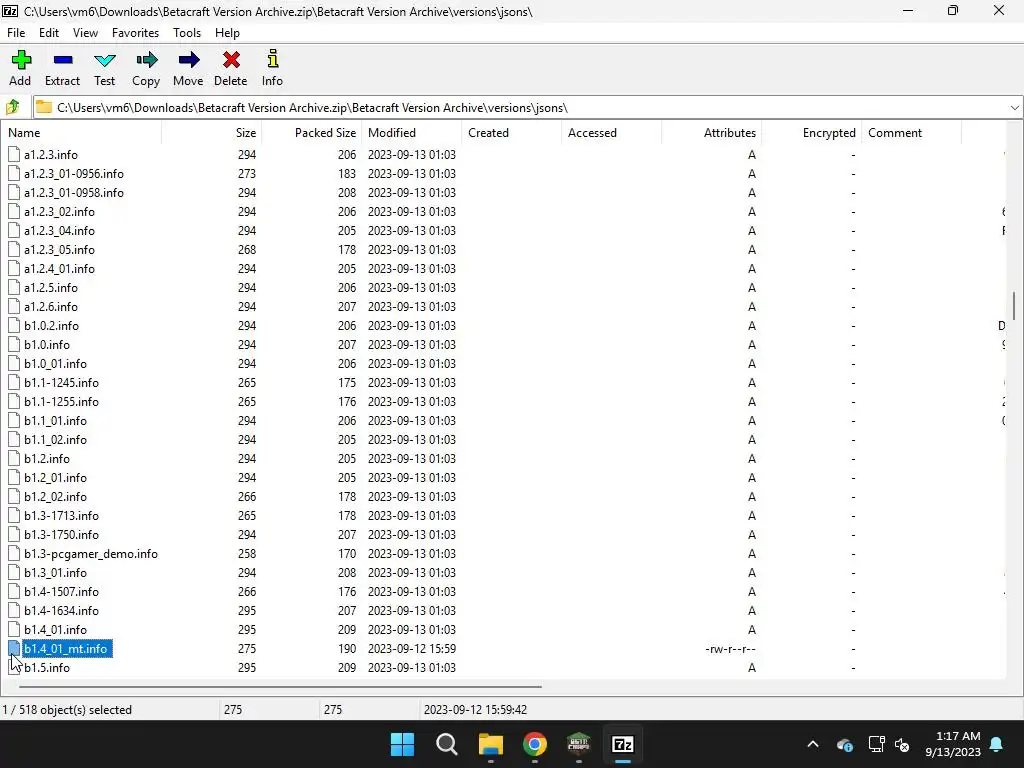This screenshot has width=1024, height=768.
Task: Open the Help menu
Action: coord(227,33)
